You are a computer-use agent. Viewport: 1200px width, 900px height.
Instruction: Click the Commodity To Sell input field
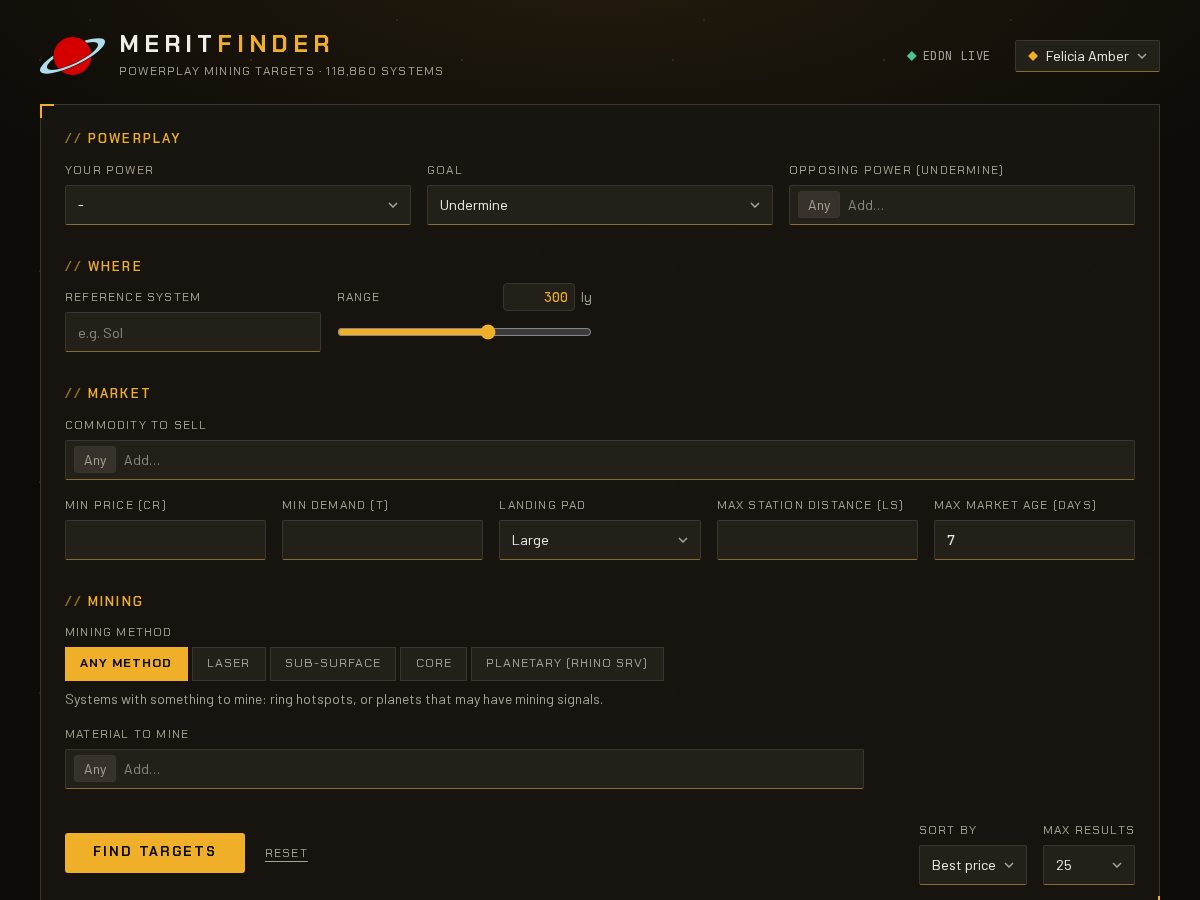[600, 460]
